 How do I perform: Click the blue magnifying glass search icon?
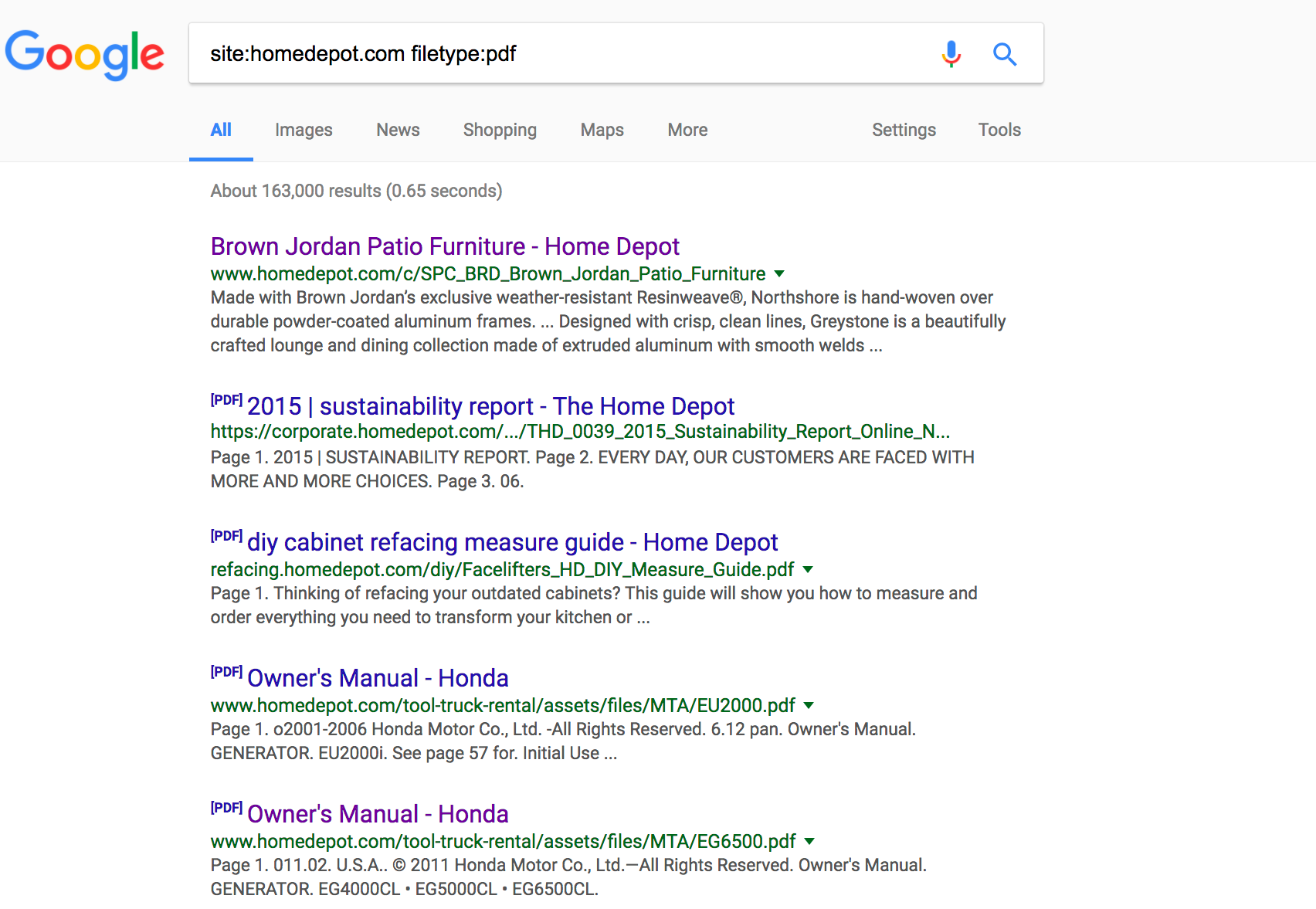(x=1004, y=54)
